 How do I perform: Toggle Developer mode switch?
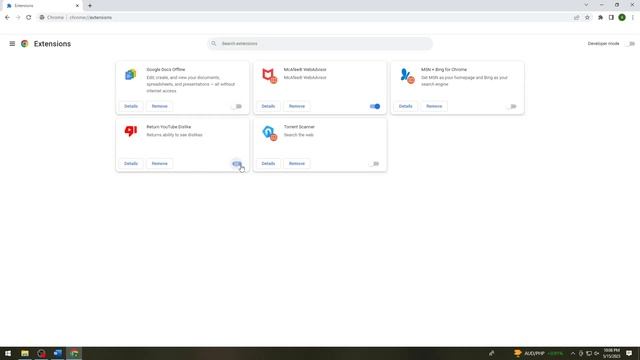[631, 44]
